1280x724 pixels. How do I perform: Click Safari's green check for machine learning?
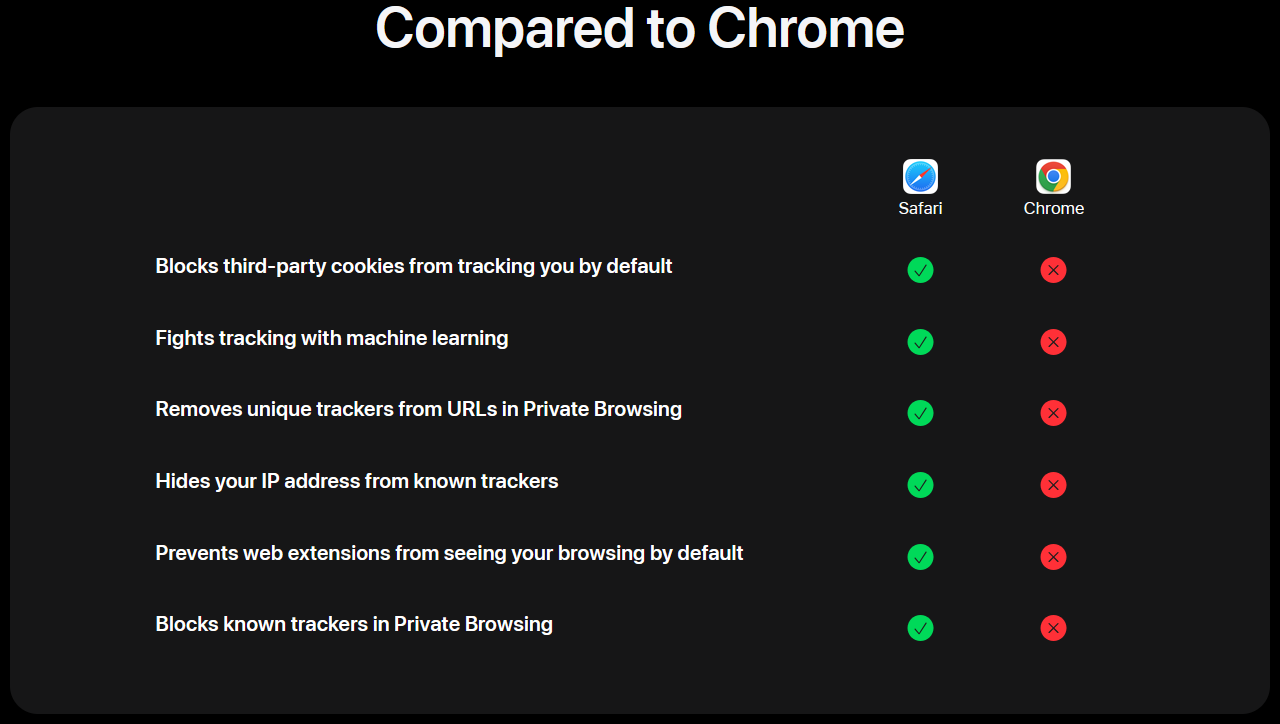(x=920, y=342)
